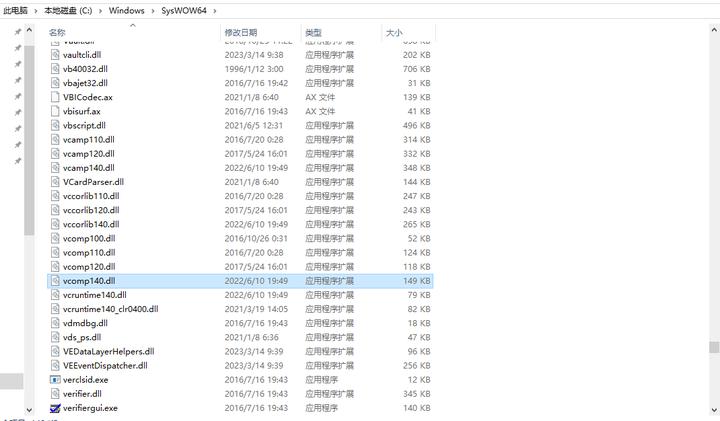Click the date 2021/6/5 12:31
720x421 pixels.
tap(253, 125)
